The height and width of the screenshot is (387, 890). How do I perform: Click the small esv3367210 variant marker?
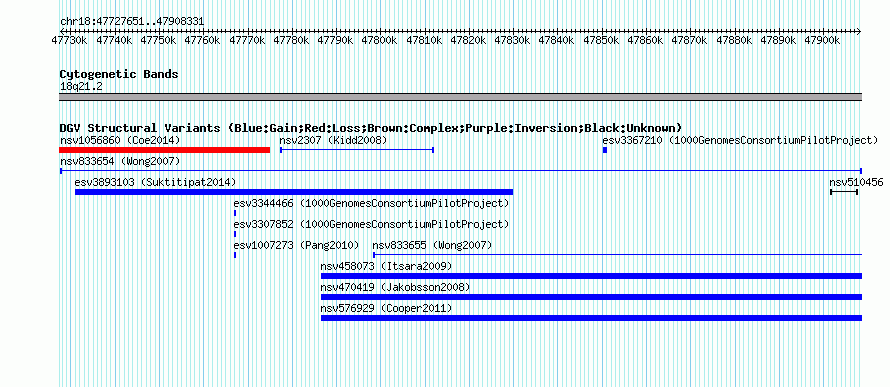pyautogui.click(x=605, y=150)
